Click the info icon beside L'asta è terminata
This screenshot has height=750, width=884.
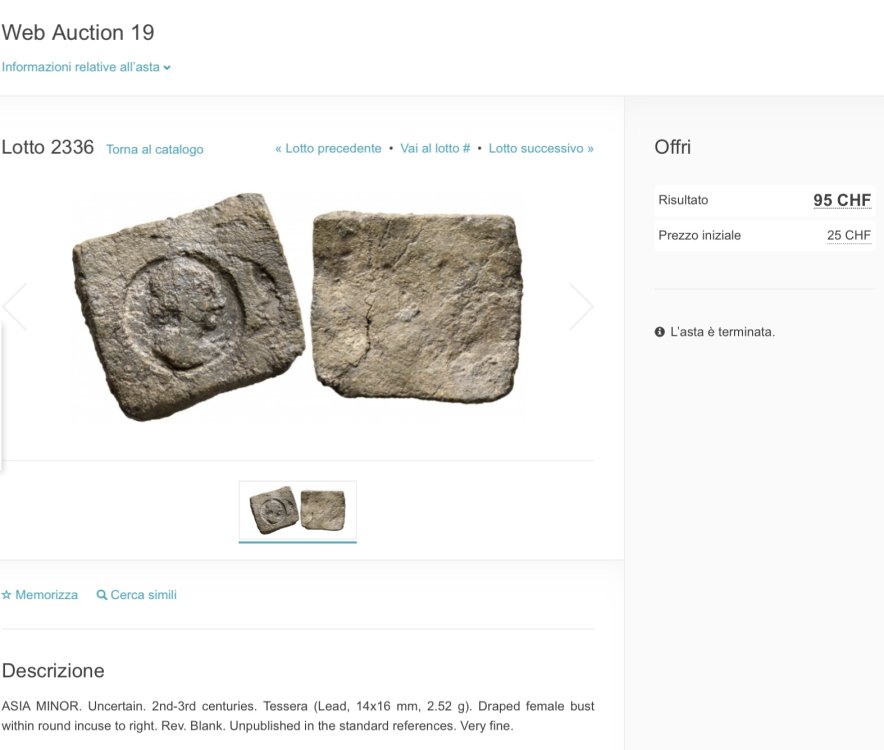pos(660,332)
